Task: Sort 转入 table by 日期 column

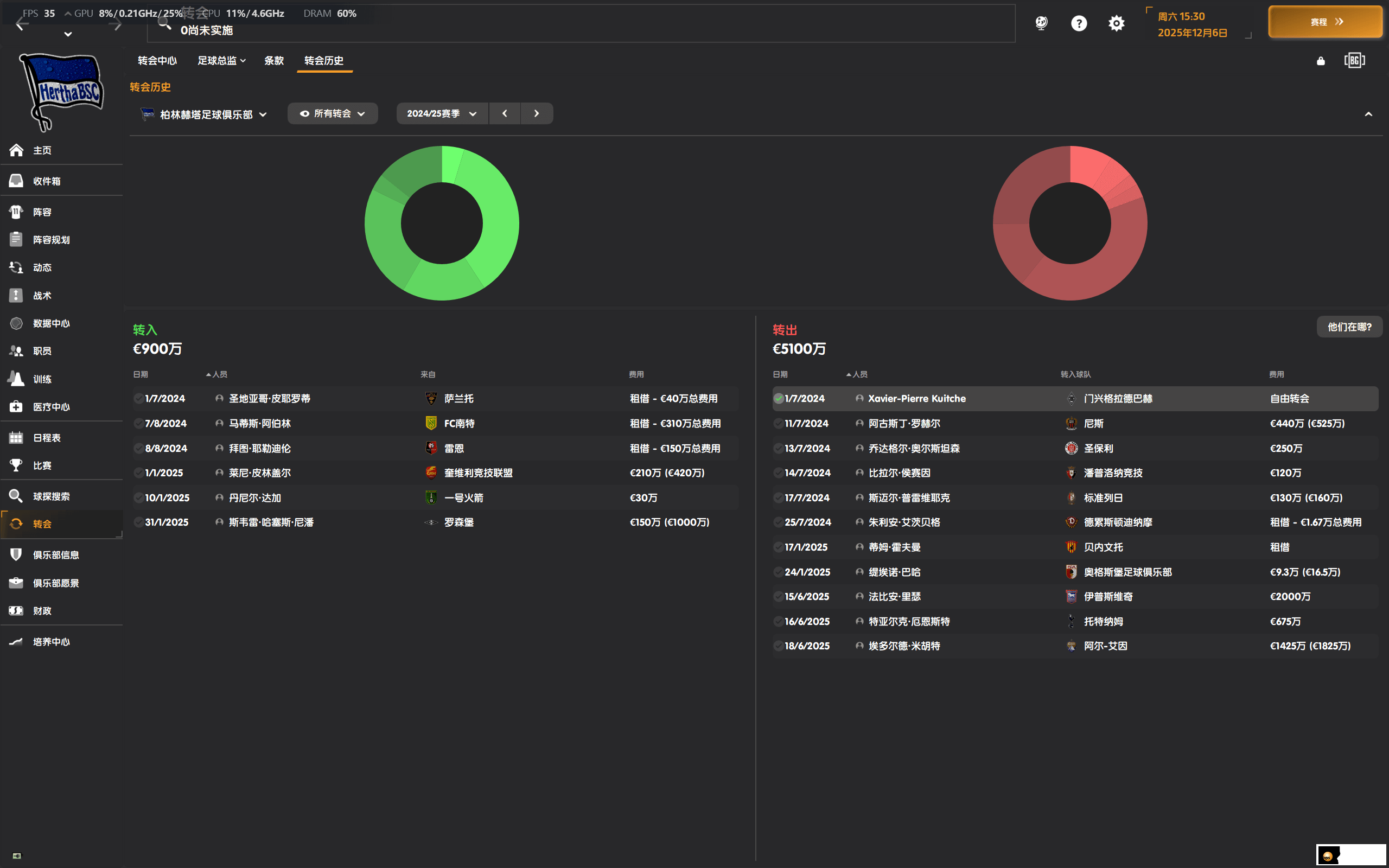Action: pyautogui.click(x=141, y=374)
